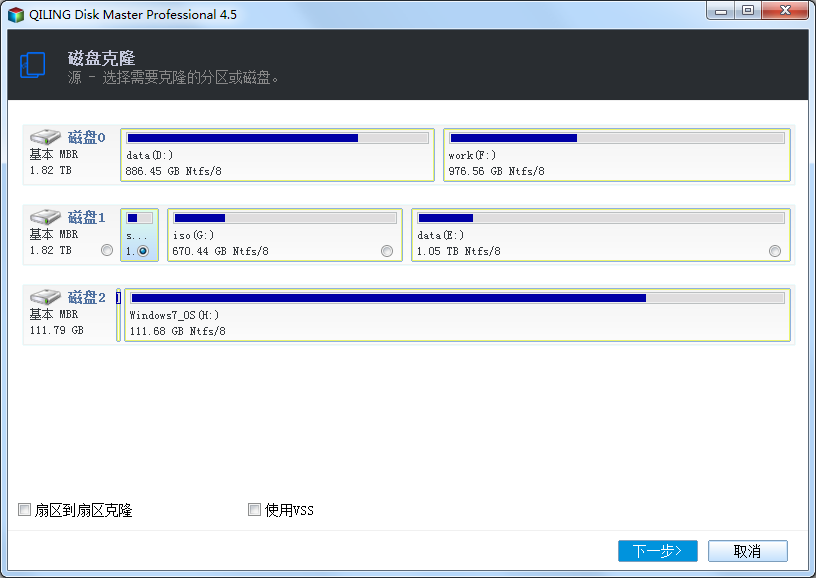This screenshot has width=816, height=578.
Task: Click the QILING app icon in title bar
Action: [x=16, y=15]
